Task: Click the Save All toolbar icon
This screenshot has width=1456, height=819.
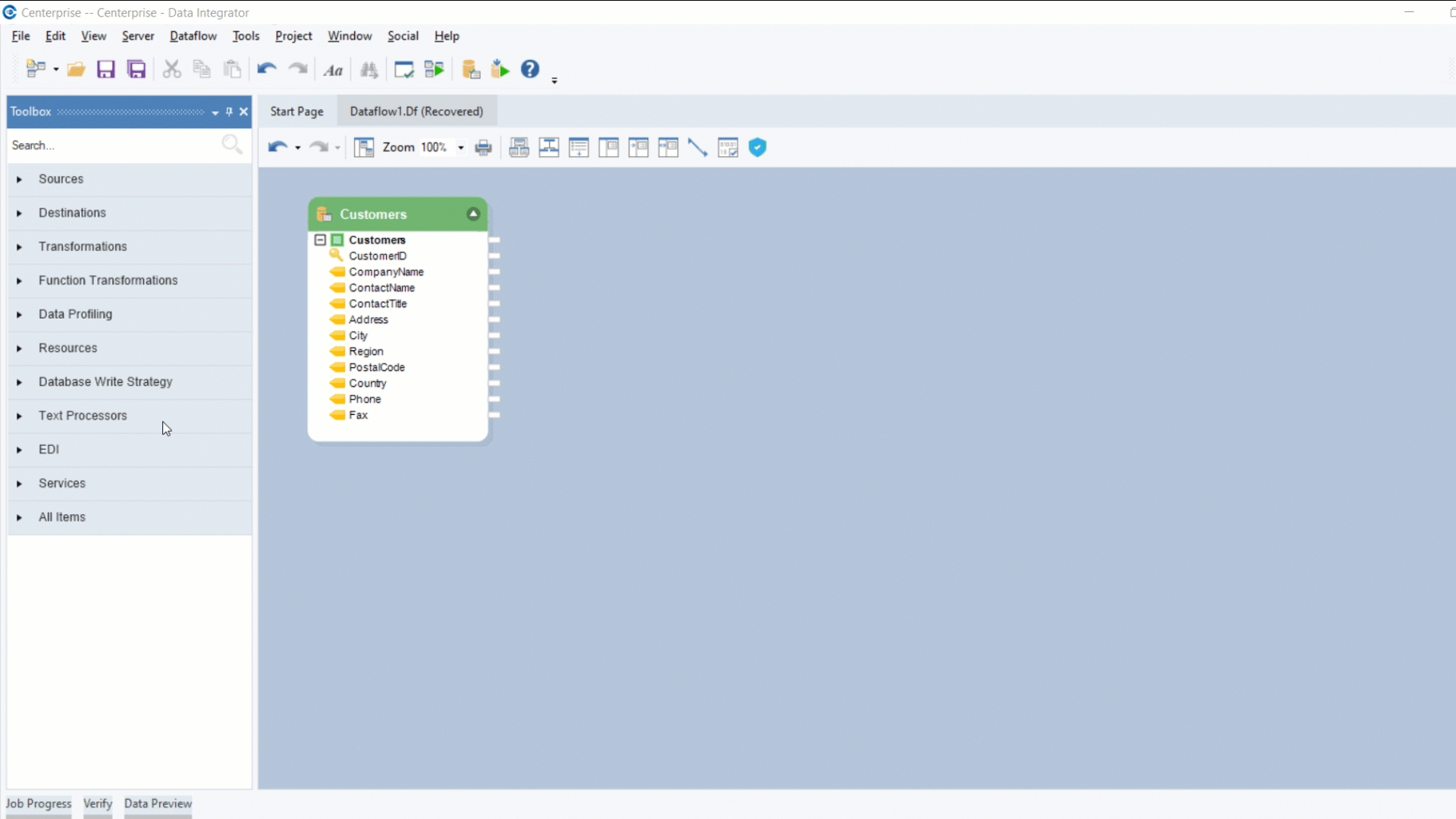Action: [136, 70]
